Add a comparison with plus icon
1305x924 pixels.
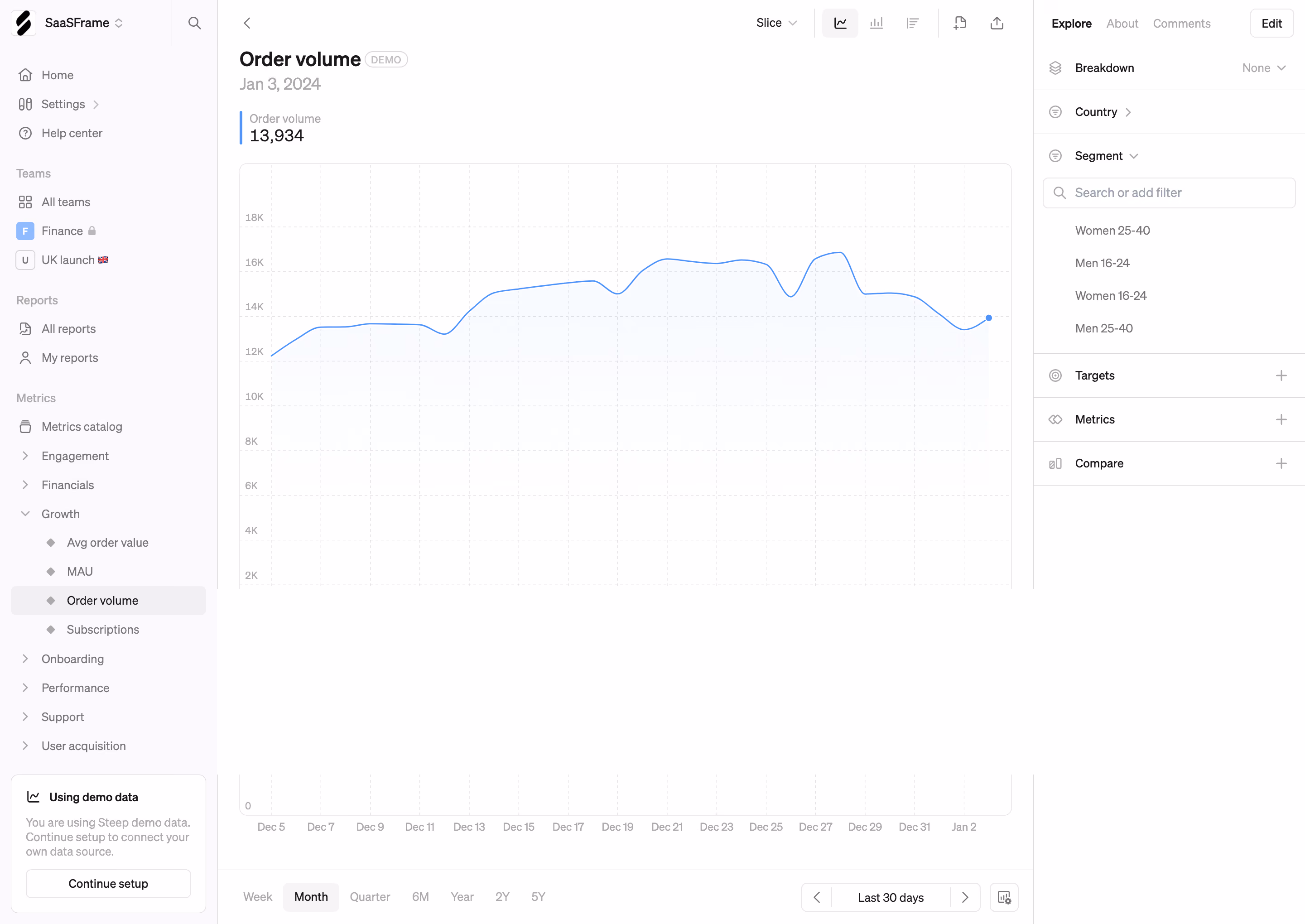click(x=1281, y=464)
